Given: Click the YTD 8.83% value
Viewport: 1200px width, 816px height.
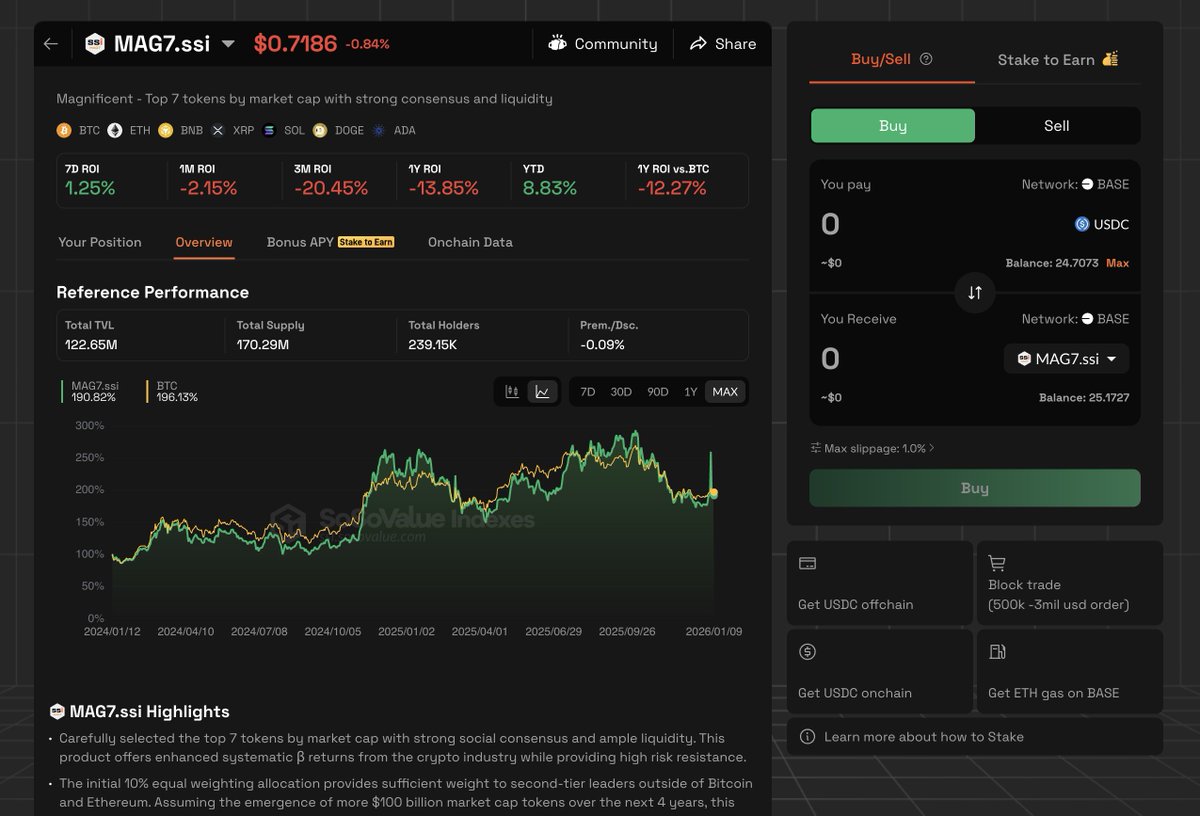Looking at the screenshot, I should pyautogui.click(x=550, y=188).
